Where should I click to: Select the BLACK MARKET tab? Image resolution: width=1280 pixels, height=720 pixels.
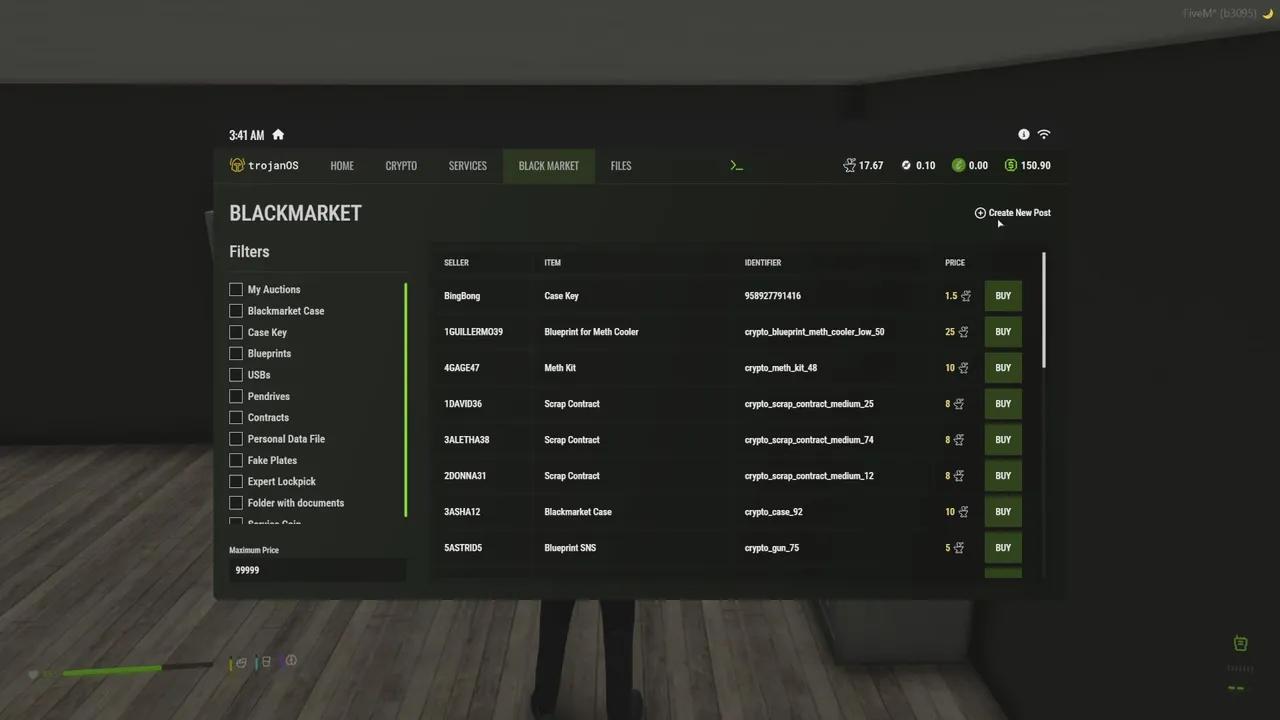coord(548,166)
